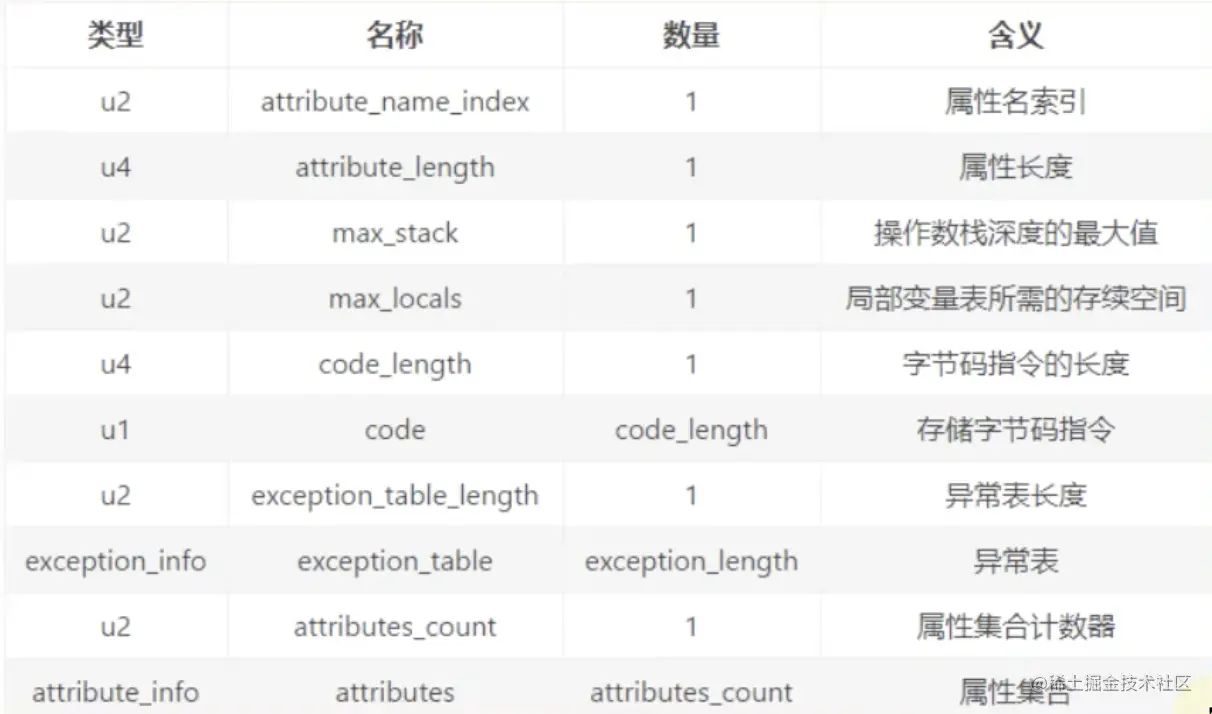Select the exception_table name cell

(395, 562)
